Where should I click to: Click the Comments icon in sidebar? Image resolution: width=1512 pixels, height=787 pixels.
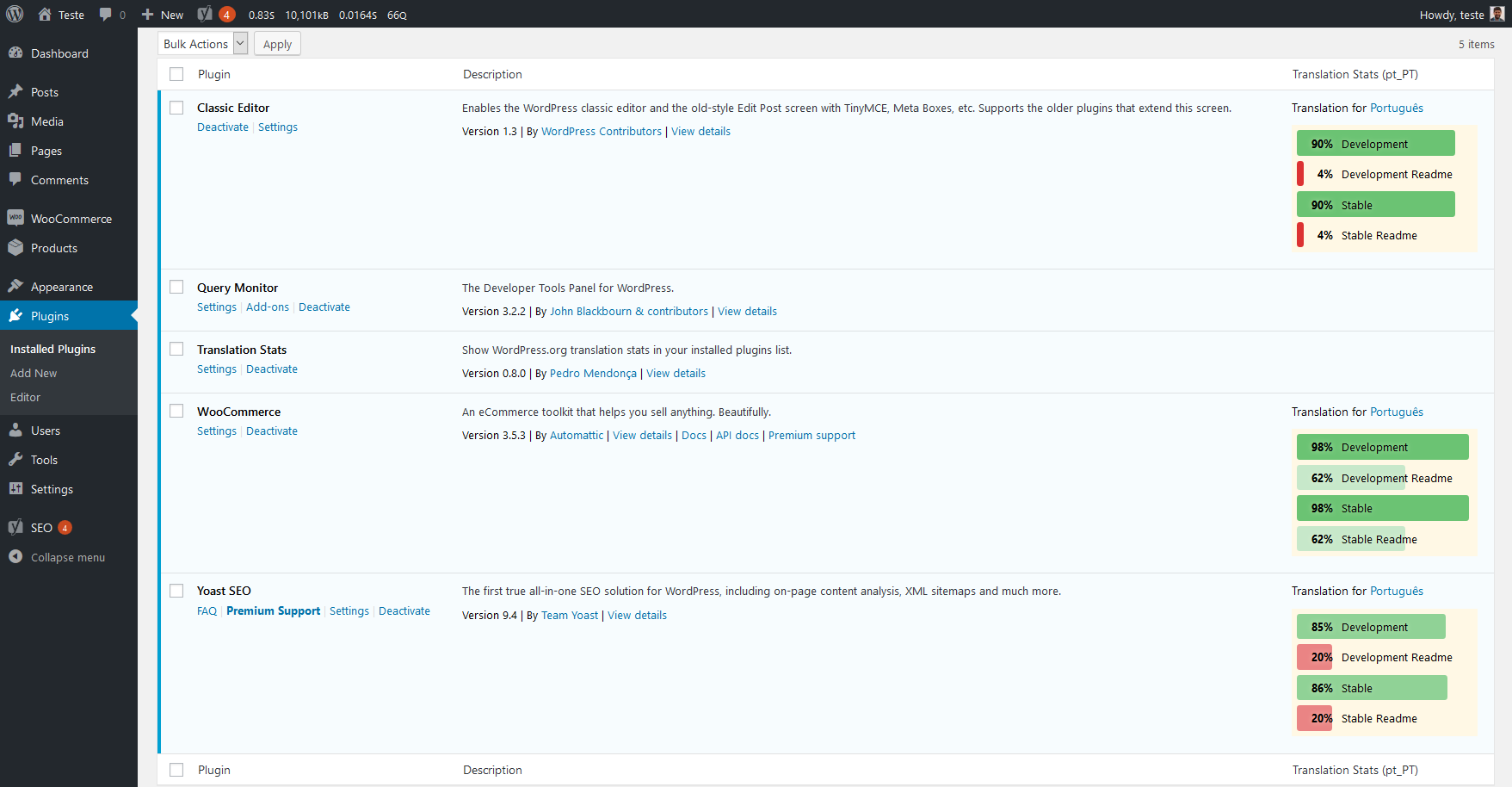(x=15, y=179)
